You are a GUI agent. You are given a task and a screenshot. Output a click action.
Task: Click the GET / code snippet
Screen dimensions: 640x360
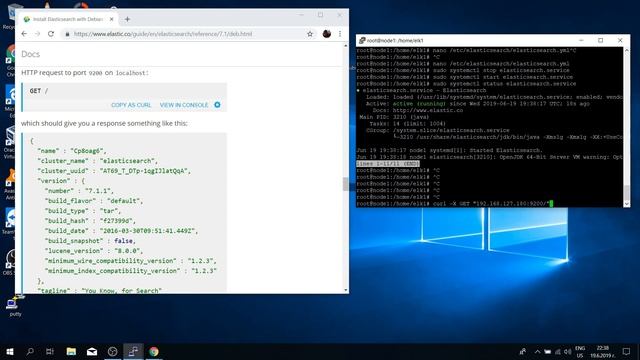click(x=39, y=91)
